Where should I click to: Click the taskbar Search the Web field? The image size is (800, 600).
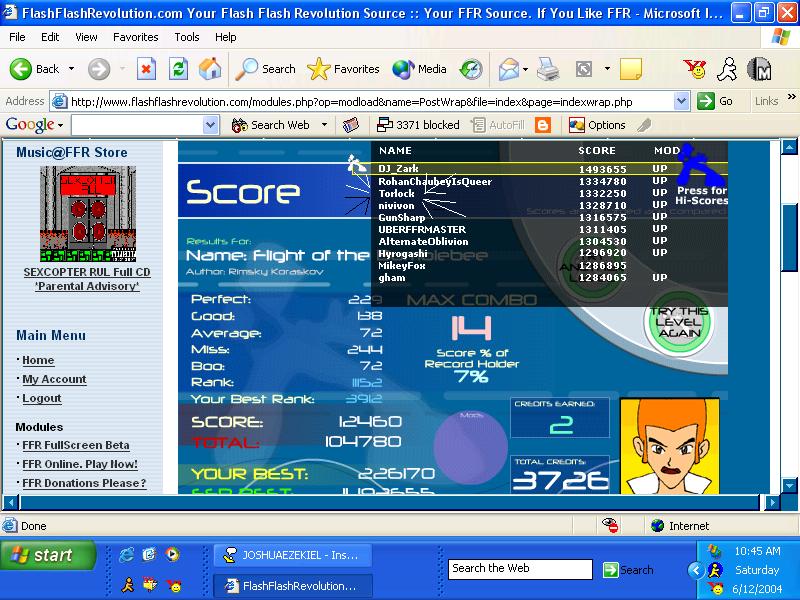[520, 569]
